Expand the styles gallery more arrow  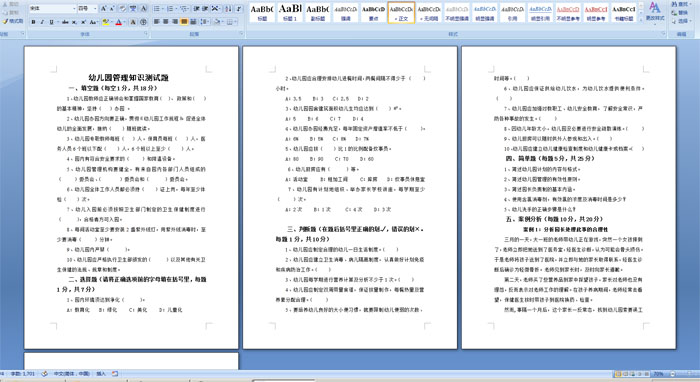click(642, 19)
